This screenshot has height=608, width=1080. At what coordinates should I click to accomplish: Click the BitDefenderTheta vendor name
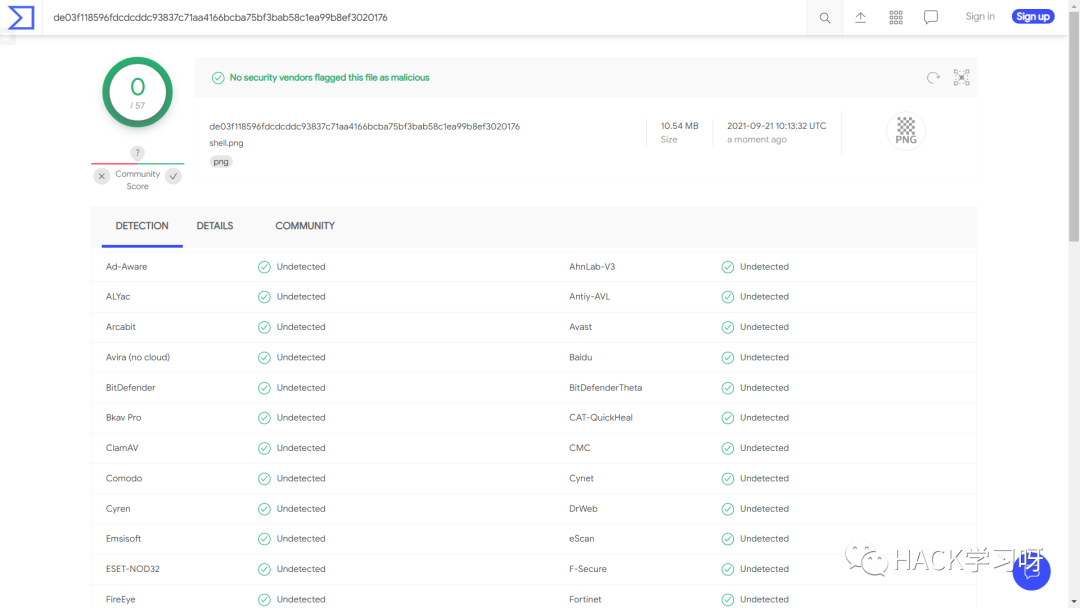tap(605, 388)
